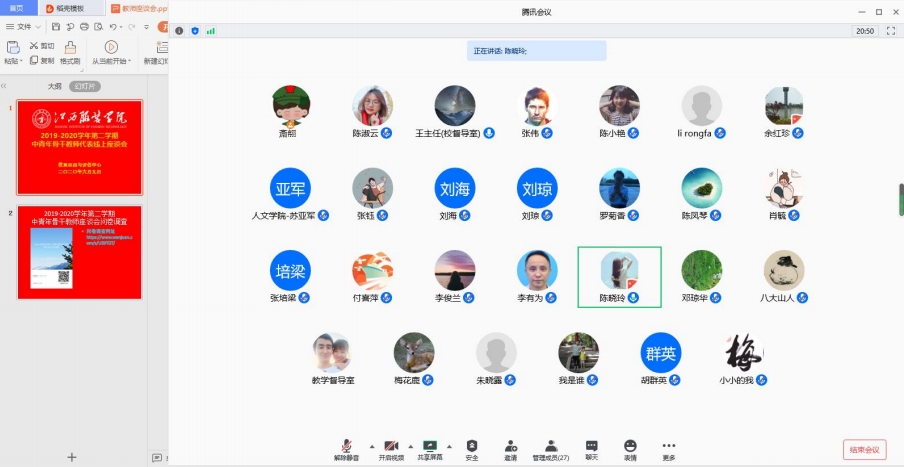Click the network signal strength icon
The height and width of the screenshot is (467, 904).
tap(211, 31)
